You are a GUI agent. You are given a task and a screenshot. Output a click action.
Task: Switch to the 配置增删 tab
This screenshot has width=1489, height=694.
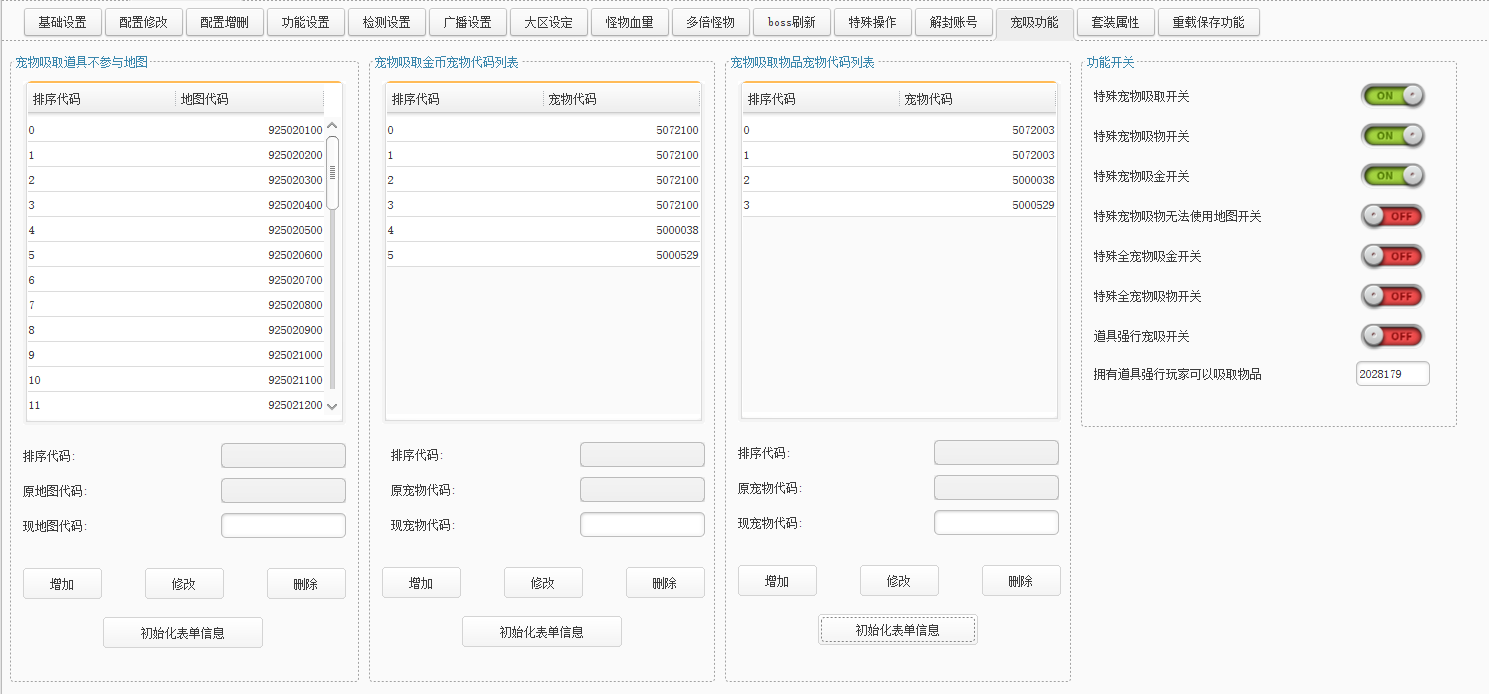(224, 22)
